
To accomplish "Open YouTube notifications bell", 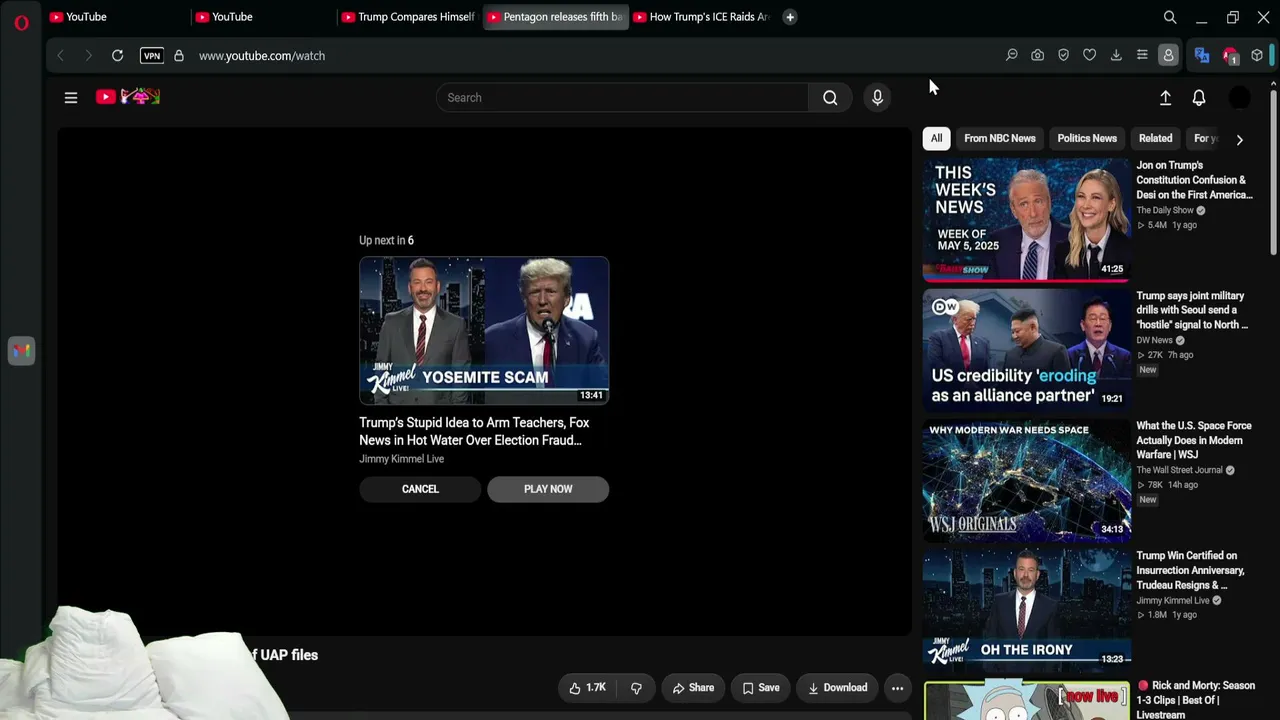I will pyautogui.click(x=1199, y=98).
